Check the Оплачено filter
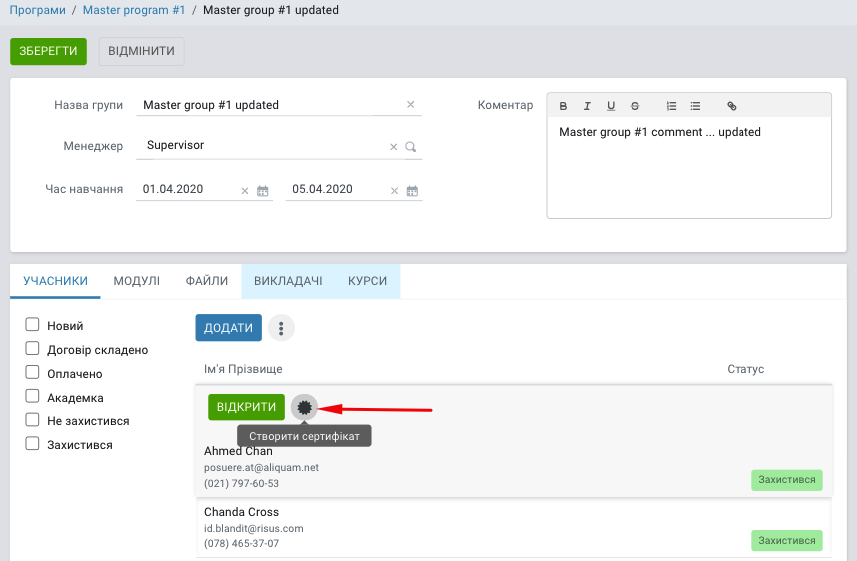857x561 pixels. tap(32, 372)
